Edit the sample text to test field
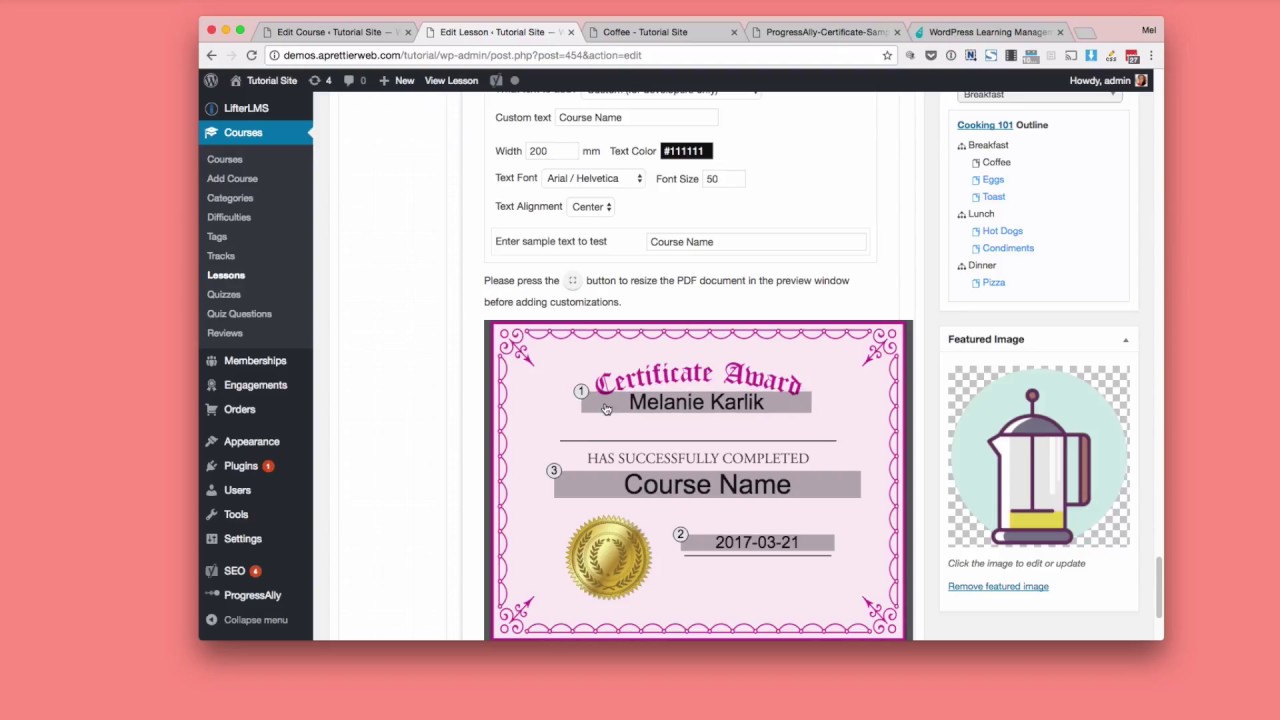 756,242
